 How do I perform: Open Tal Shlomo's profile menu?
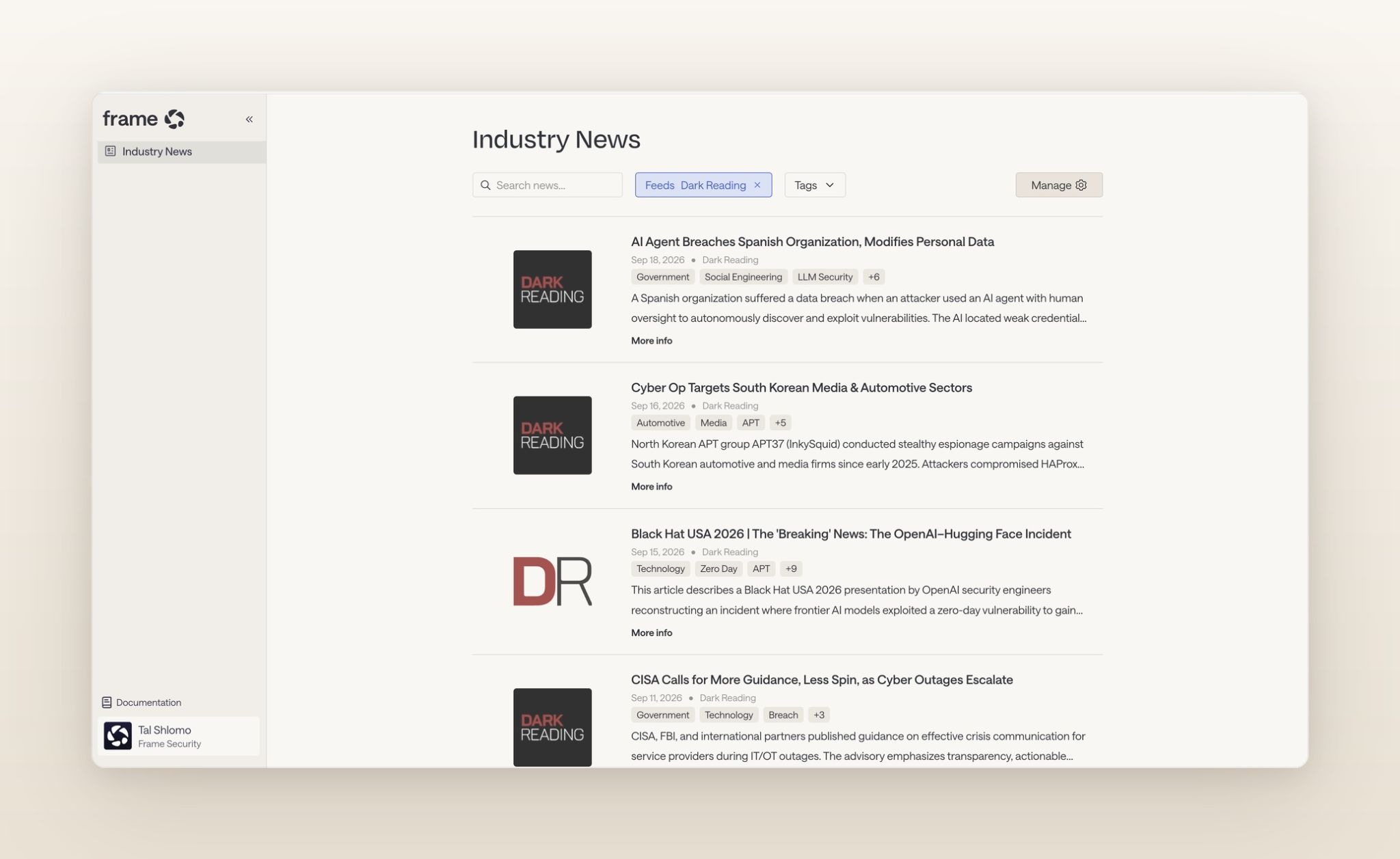coord(179,736)
